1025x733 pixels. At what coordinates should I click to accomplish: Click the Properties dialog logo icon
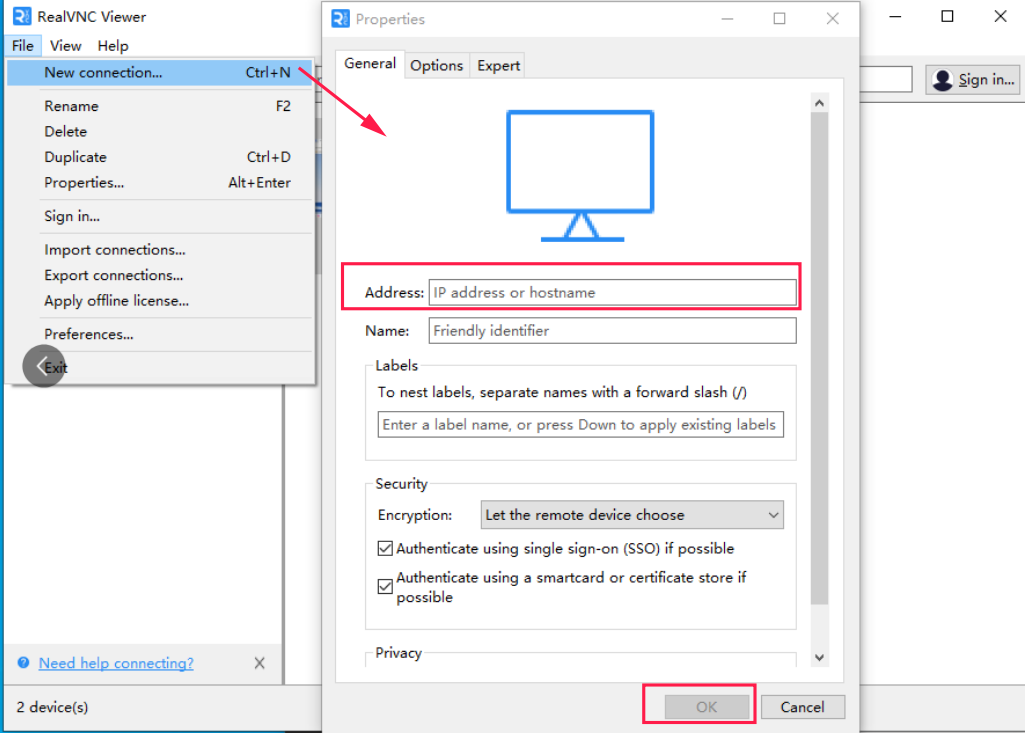point(341,19)
